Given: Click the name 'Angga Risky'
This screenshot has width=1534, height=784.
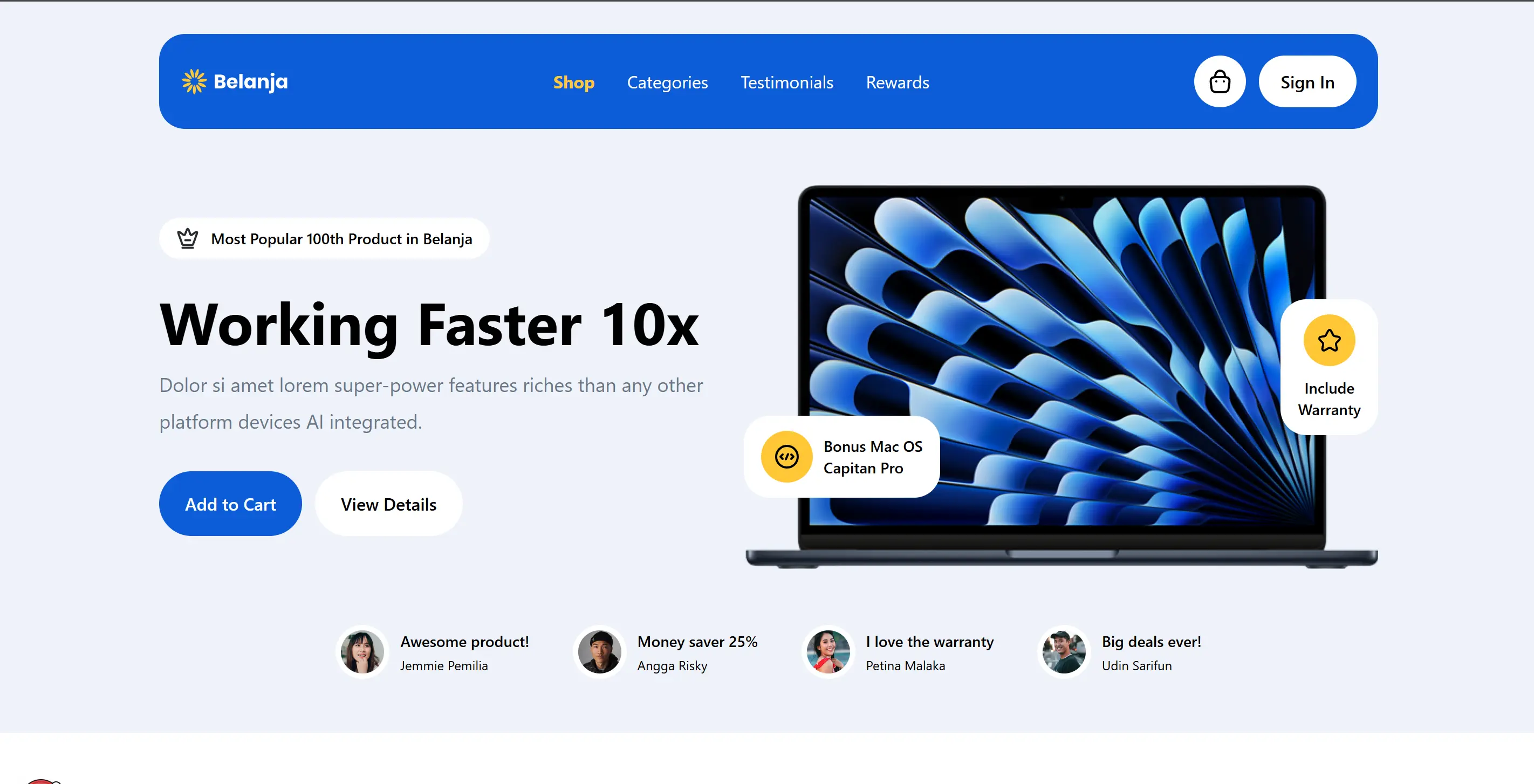Looking at the screenshot, I should [672, 665].
